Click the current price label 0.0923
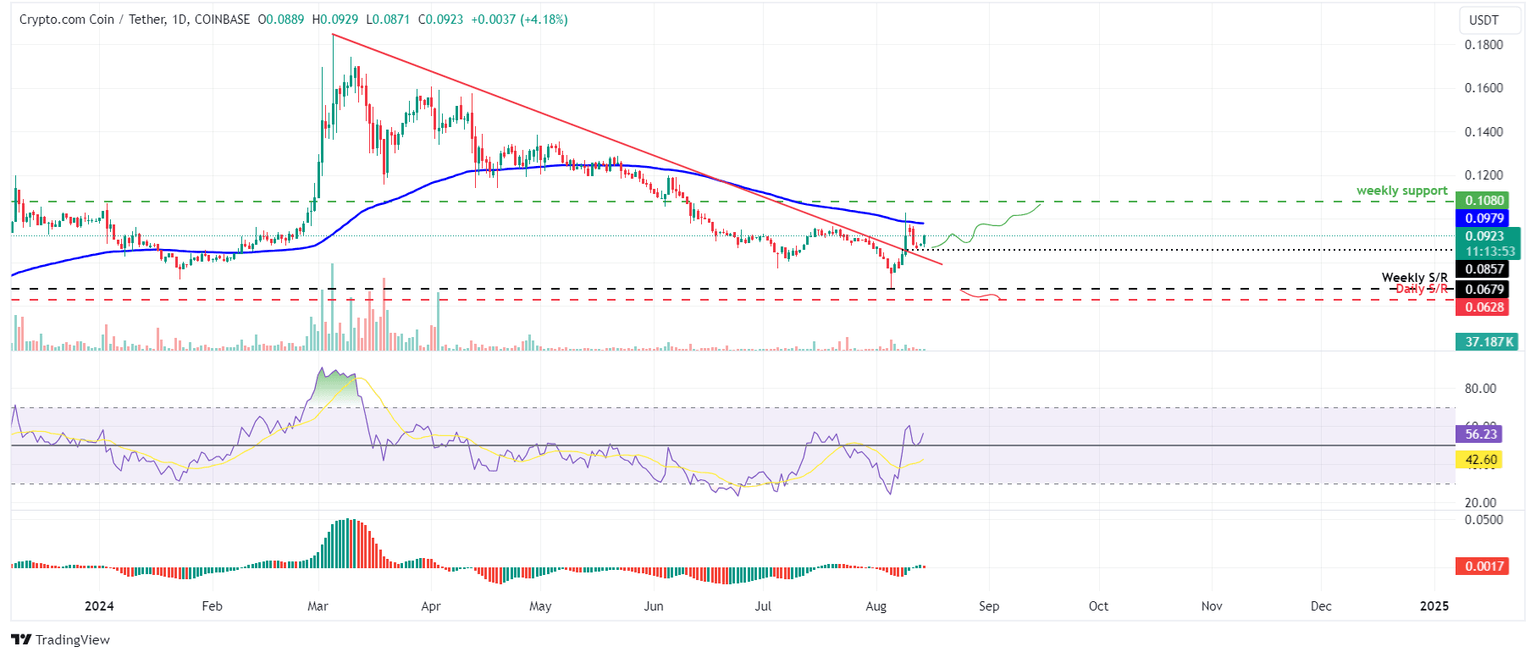The image size is (1536, 658). coord(1486,235)
